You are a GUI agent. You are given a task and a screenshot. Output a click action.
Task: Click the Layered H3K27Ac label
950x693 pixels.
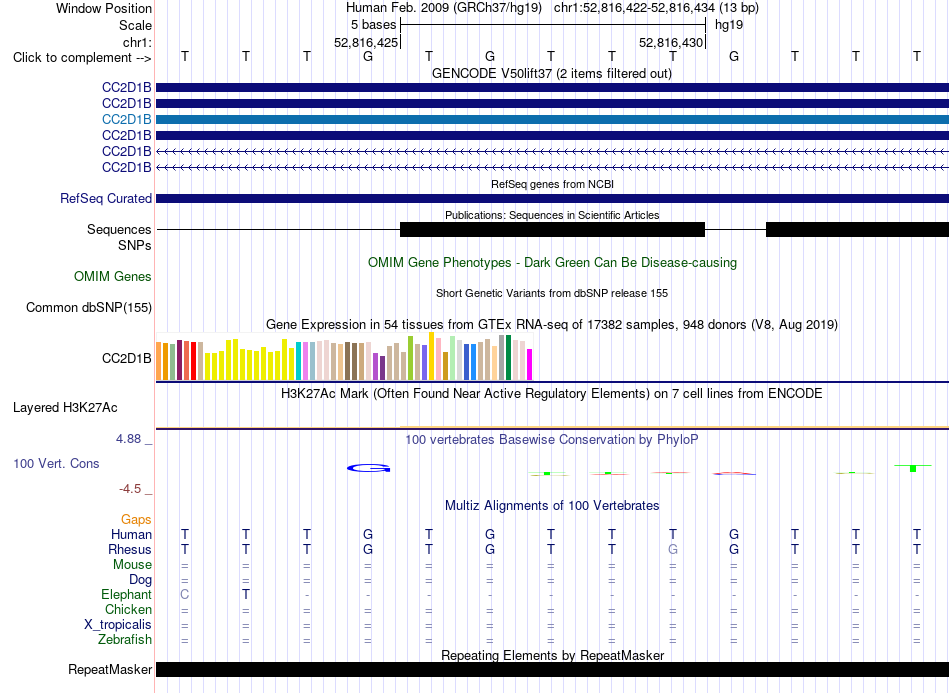(65, 408)
